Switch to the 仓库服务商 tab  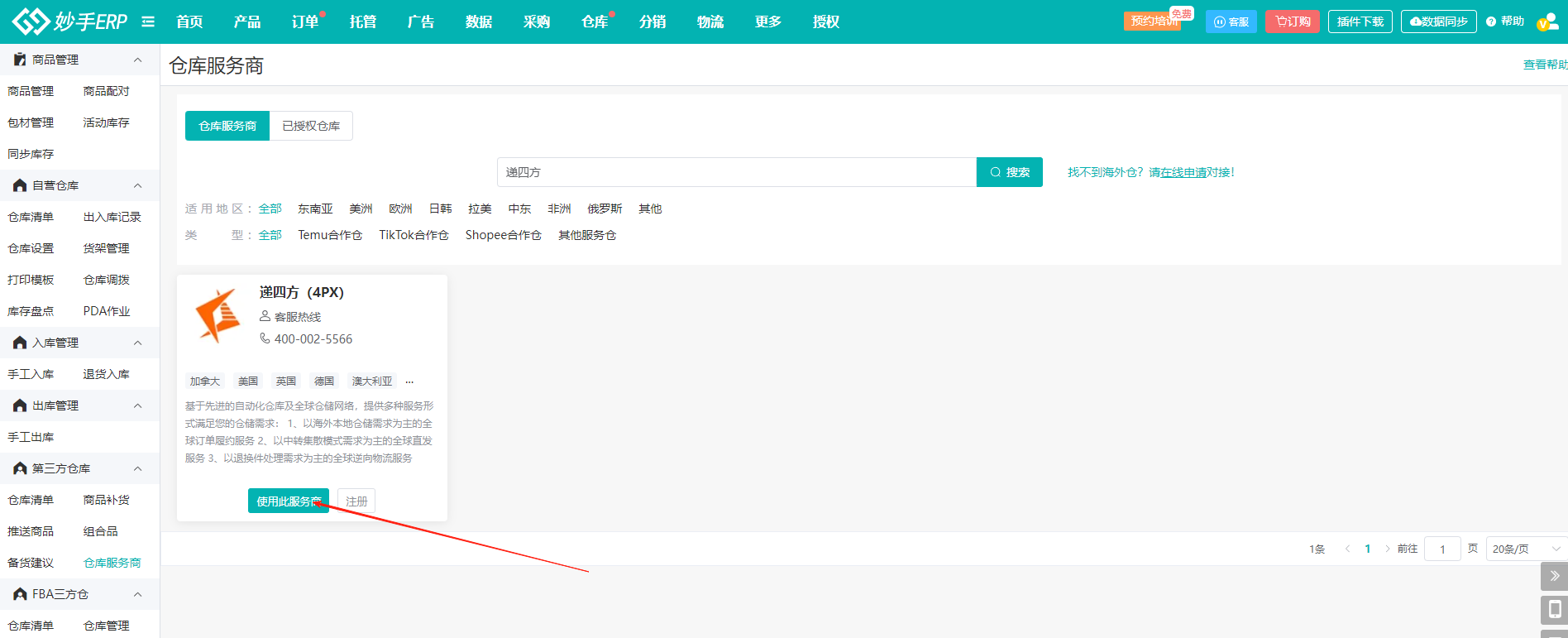click(227, 126)
